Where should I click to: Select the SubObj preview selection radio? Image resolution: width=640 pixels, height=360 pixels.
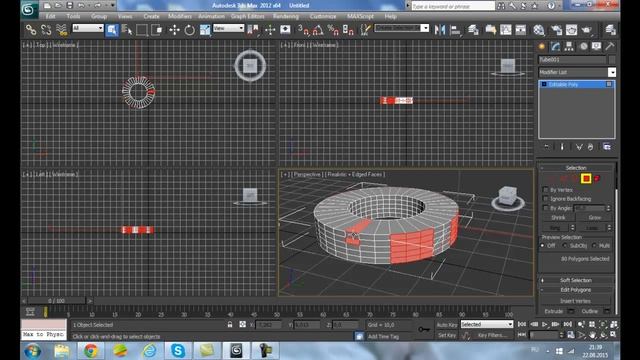(565, 246)
